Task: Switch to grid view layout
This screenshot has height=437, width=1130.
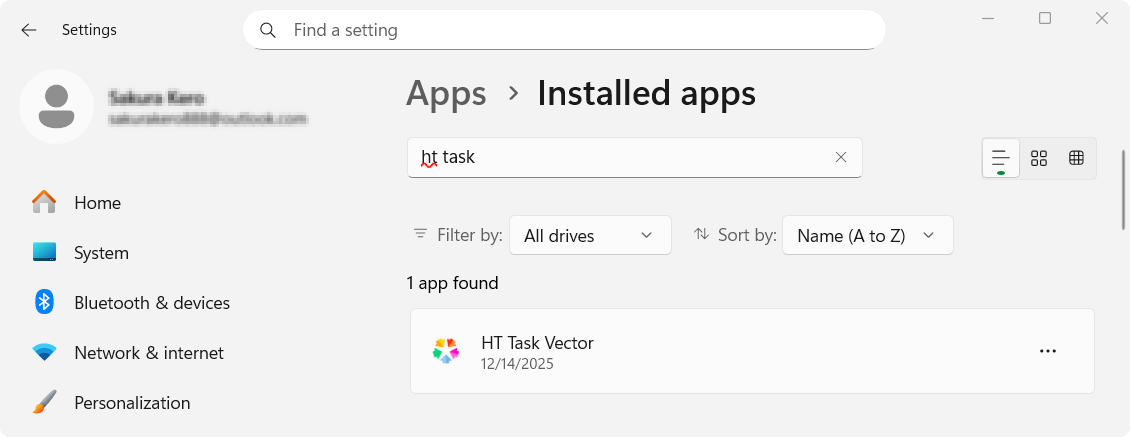Action: [x=1039, y=158]
